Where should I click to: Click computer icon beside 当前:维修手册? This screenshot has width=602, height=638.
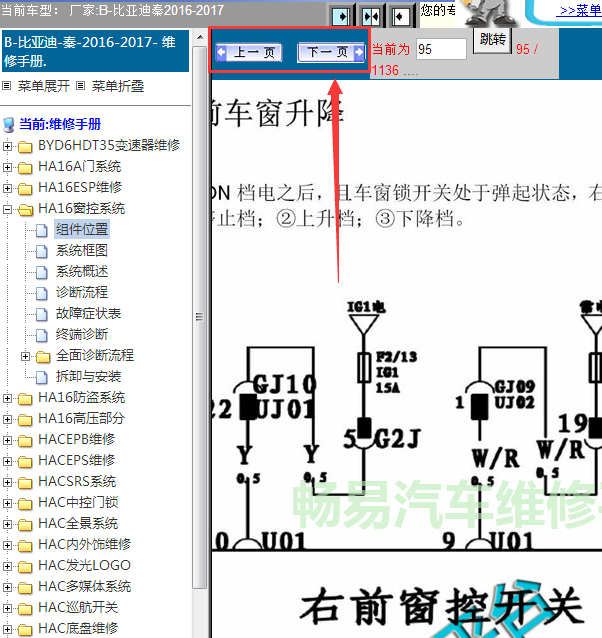(x=9, y=125)
